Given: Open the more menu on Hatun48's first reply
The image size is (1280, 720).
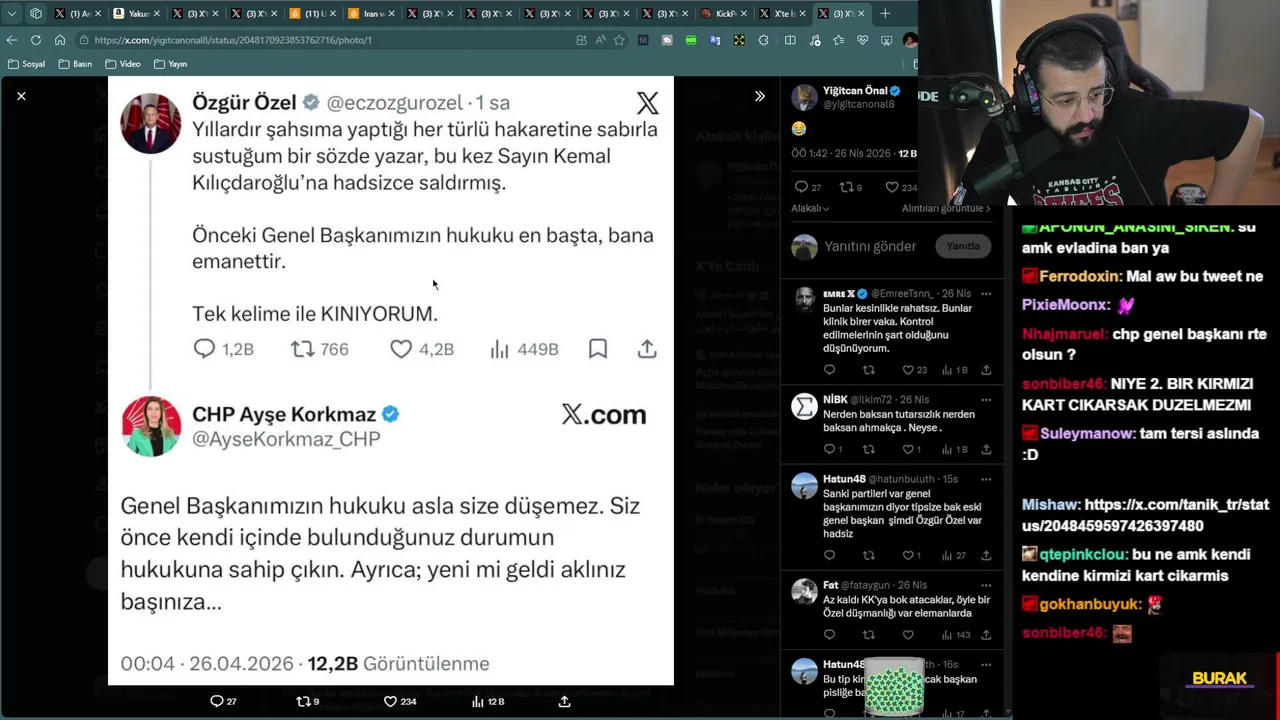Looking at the screenshot, I should coord(986,479).
